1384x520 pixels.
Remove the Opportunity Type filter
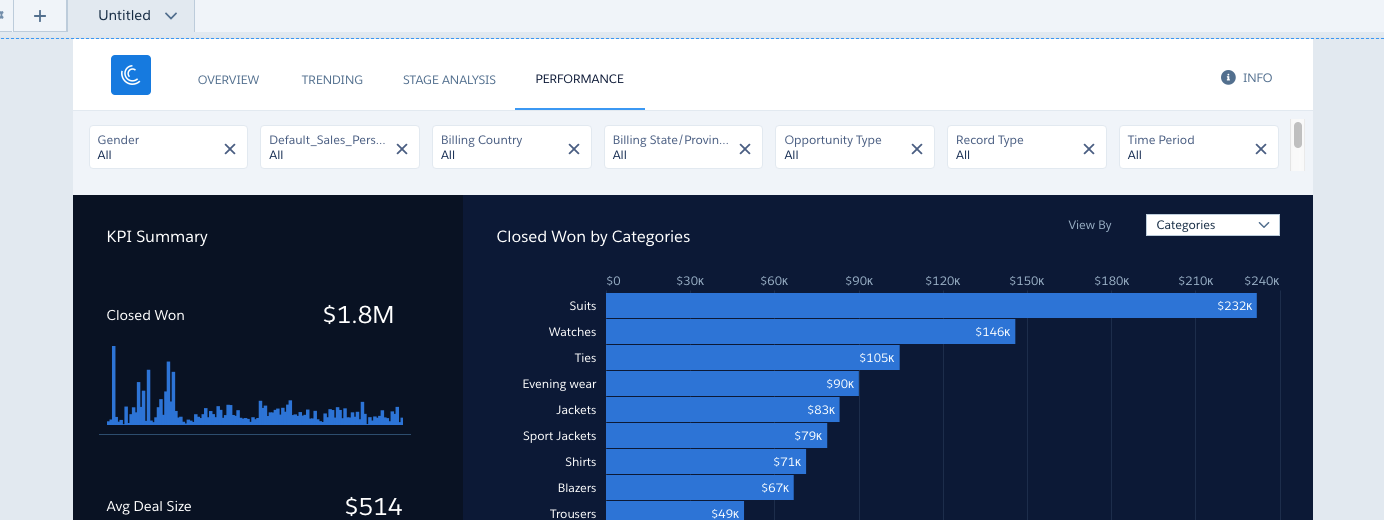pyautogui.click(x=917, y=148)
